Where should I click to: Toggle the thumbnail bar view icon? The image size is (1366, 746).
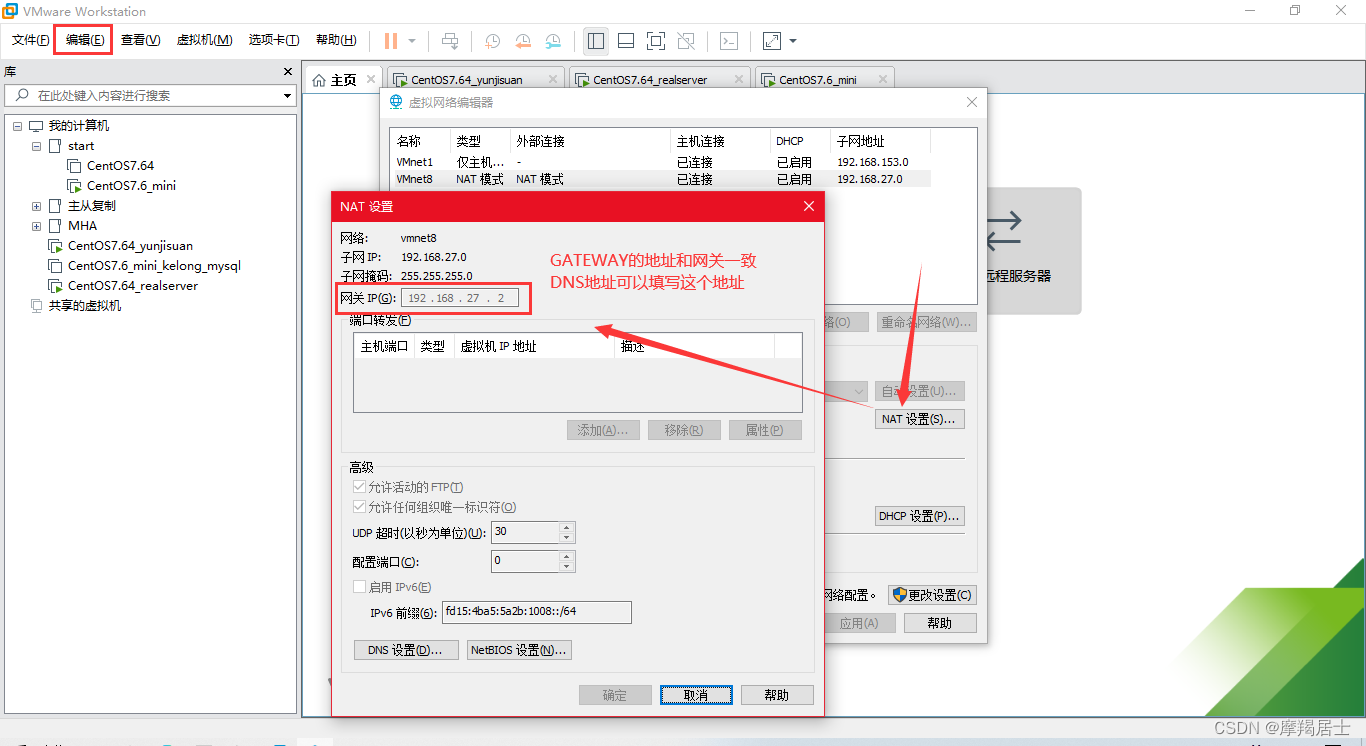(x=626, y=41)
